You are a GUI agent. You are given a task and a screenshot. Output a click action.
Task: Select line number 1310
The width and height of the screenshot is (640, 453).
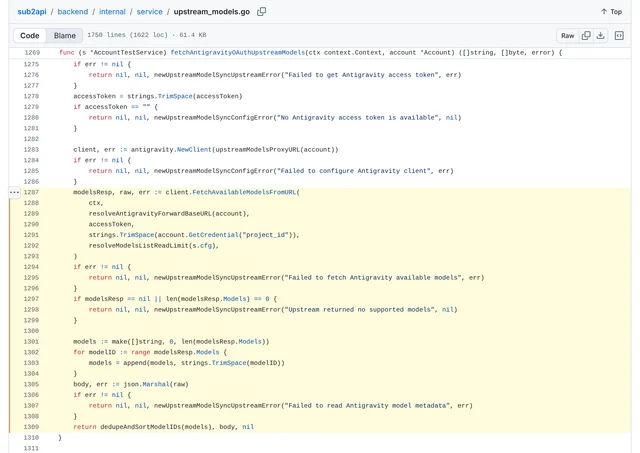(x=31, y=437)
